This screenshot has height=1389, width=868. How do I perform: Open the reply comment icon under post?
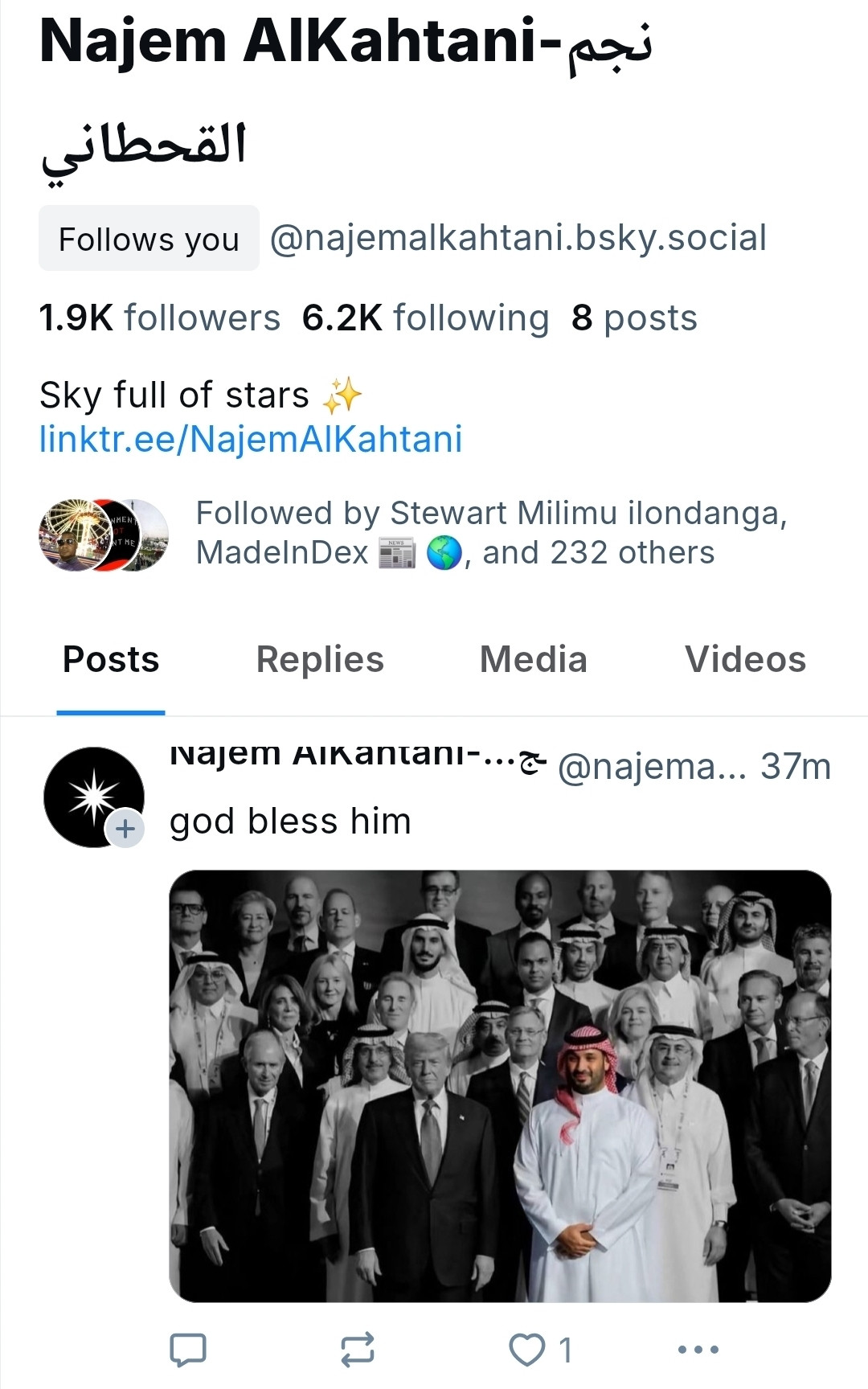click(188, 1350)
